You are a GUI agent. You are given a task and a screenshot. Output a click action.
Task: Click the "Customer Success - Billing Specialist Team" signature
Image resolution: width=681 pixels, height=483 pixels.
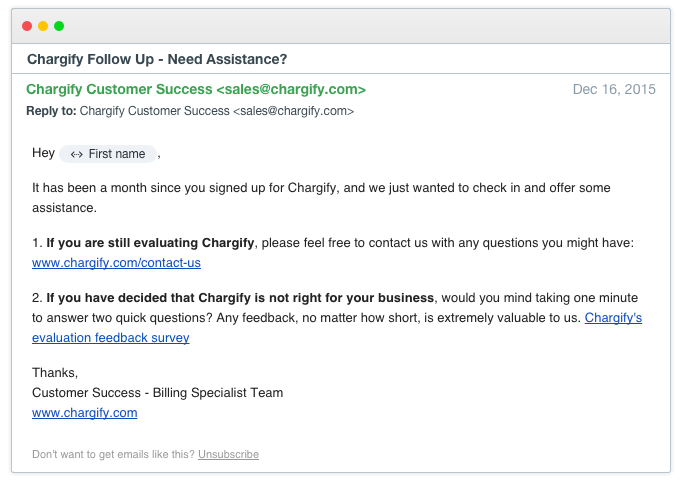pyautogui.click(x=157, y=393)
